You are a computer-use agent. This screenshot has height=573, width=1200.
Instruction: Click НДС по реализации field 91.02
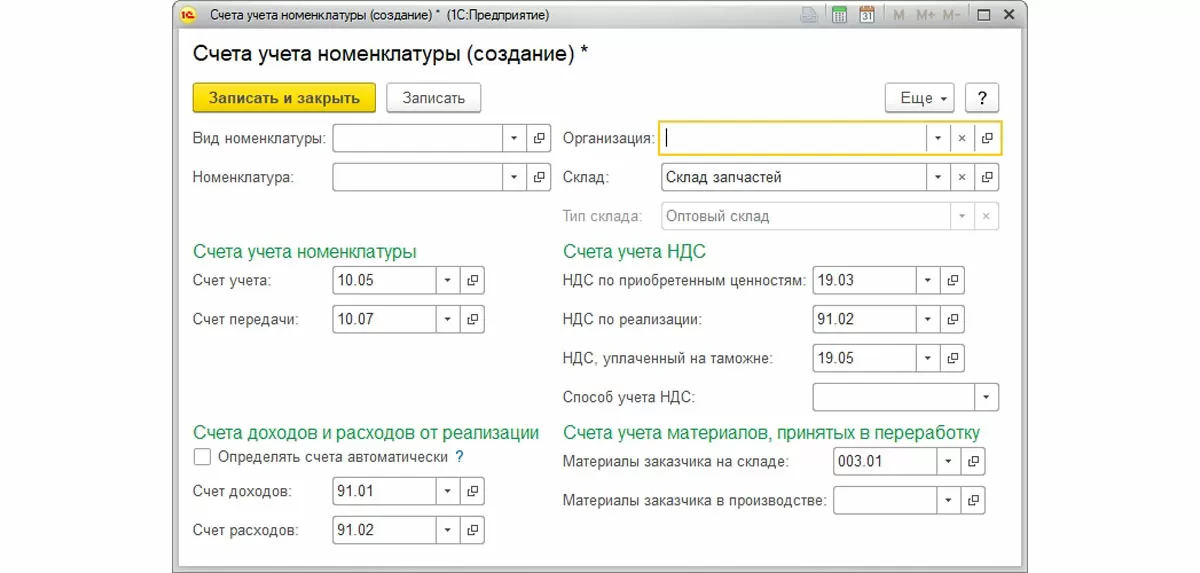865,320
